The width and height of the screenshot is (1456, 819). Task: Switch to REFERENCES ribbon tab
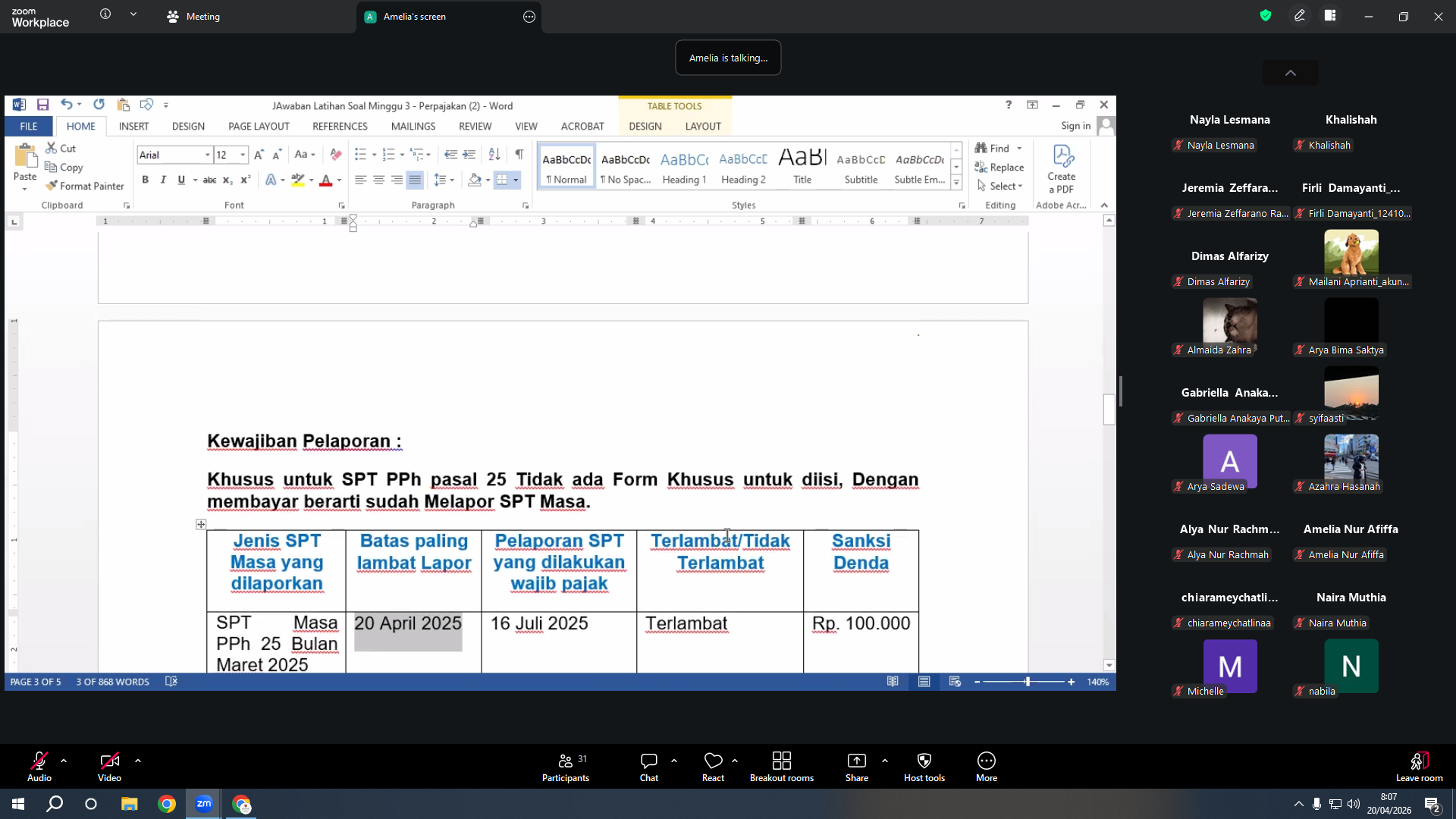tap(340, 126)
